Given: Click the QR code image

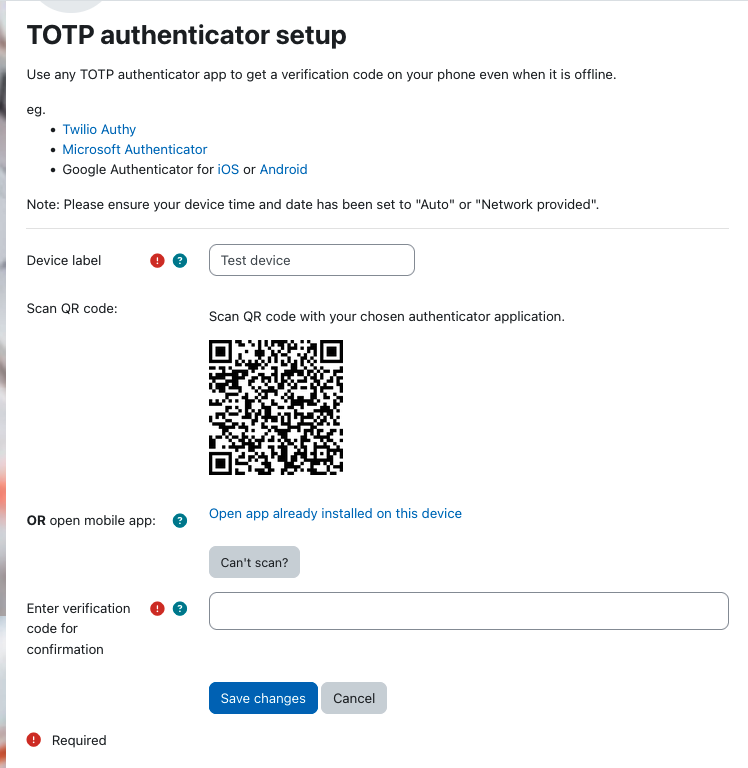Looking at the screenshot, I should (276, 408).
